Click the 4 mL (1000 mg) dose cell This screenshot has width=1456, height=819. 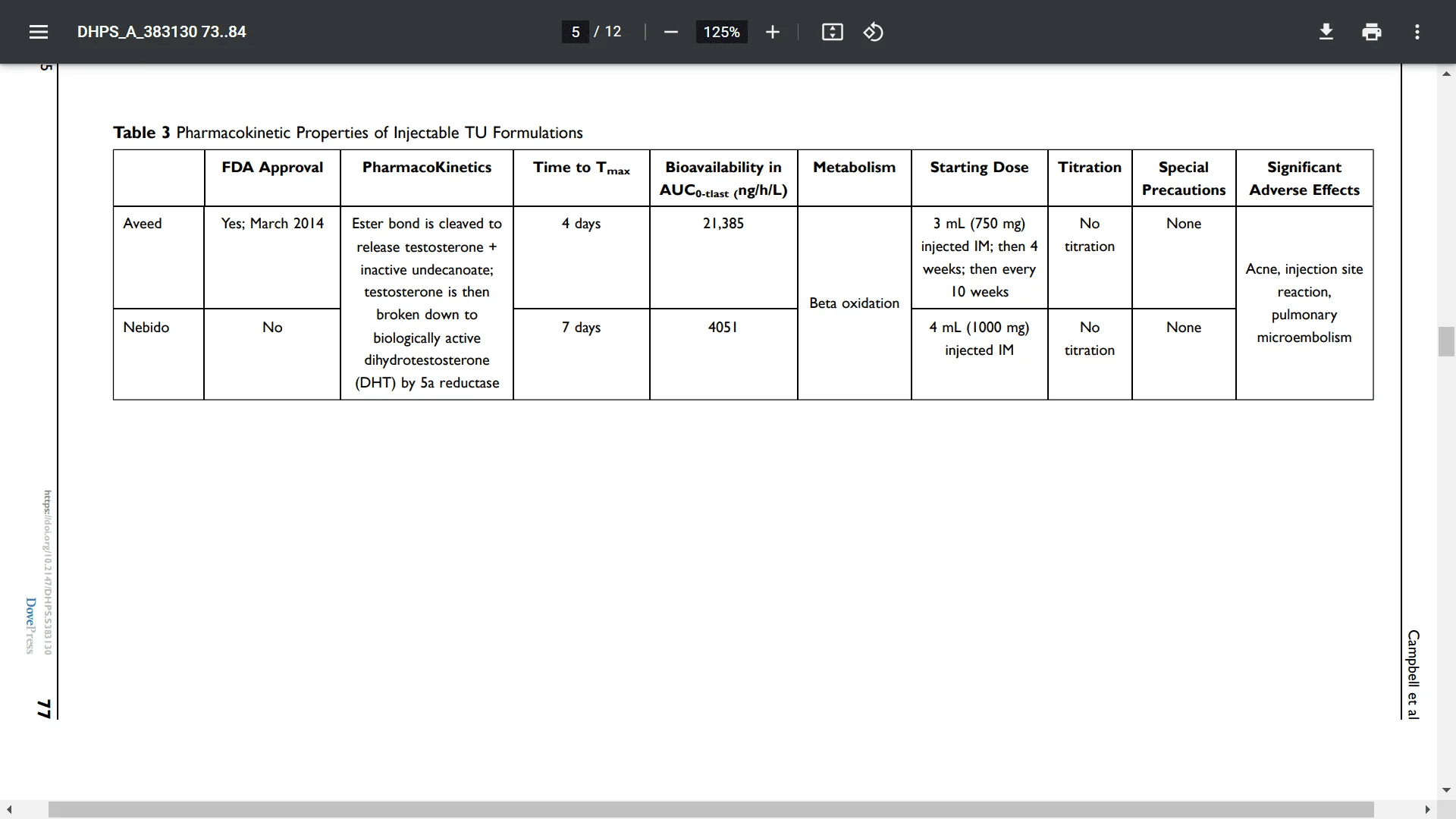980,338
